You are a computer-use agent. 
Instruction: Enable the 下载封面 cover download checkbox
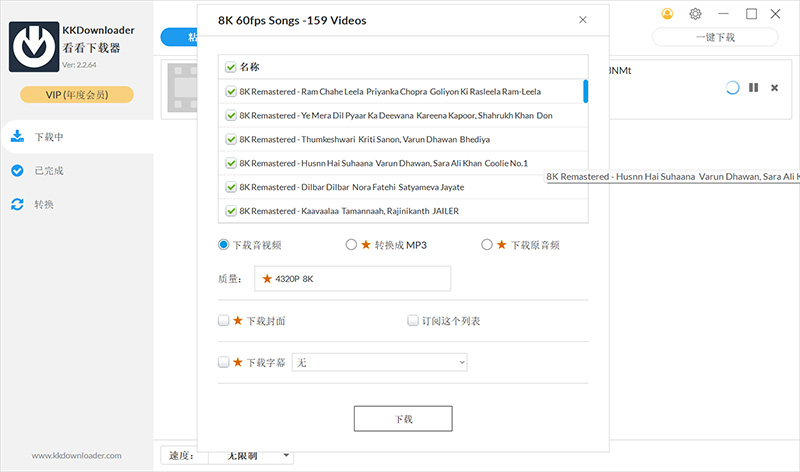coord(223,321)
